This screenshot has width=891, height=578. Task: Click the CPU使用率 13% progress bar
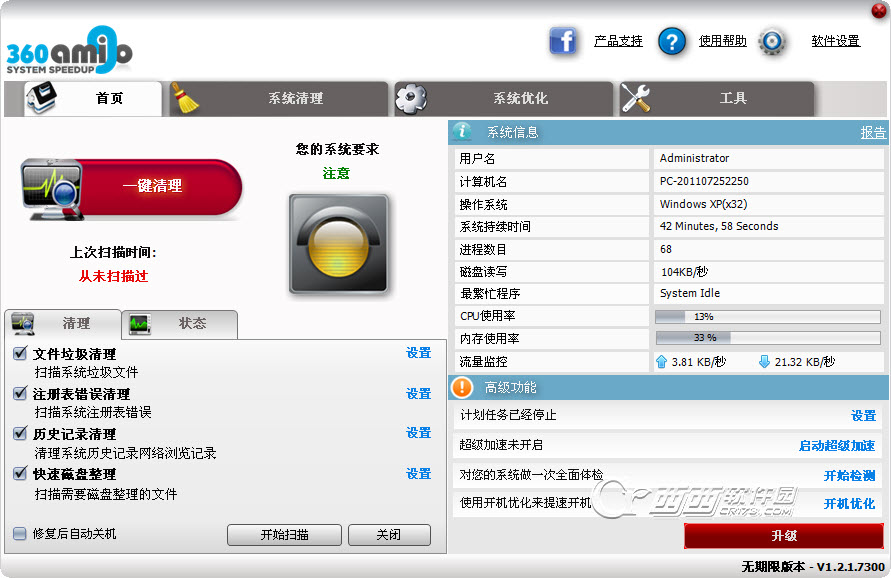768,317
